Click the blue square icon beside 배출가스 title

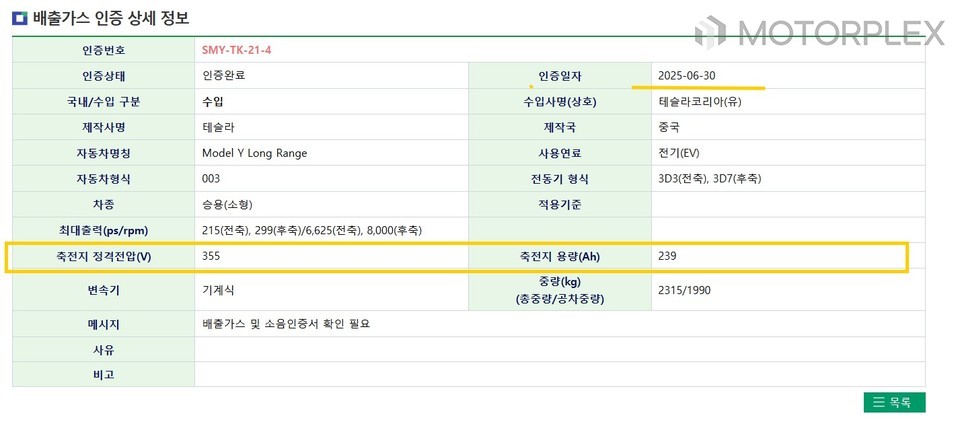[20, 18]
